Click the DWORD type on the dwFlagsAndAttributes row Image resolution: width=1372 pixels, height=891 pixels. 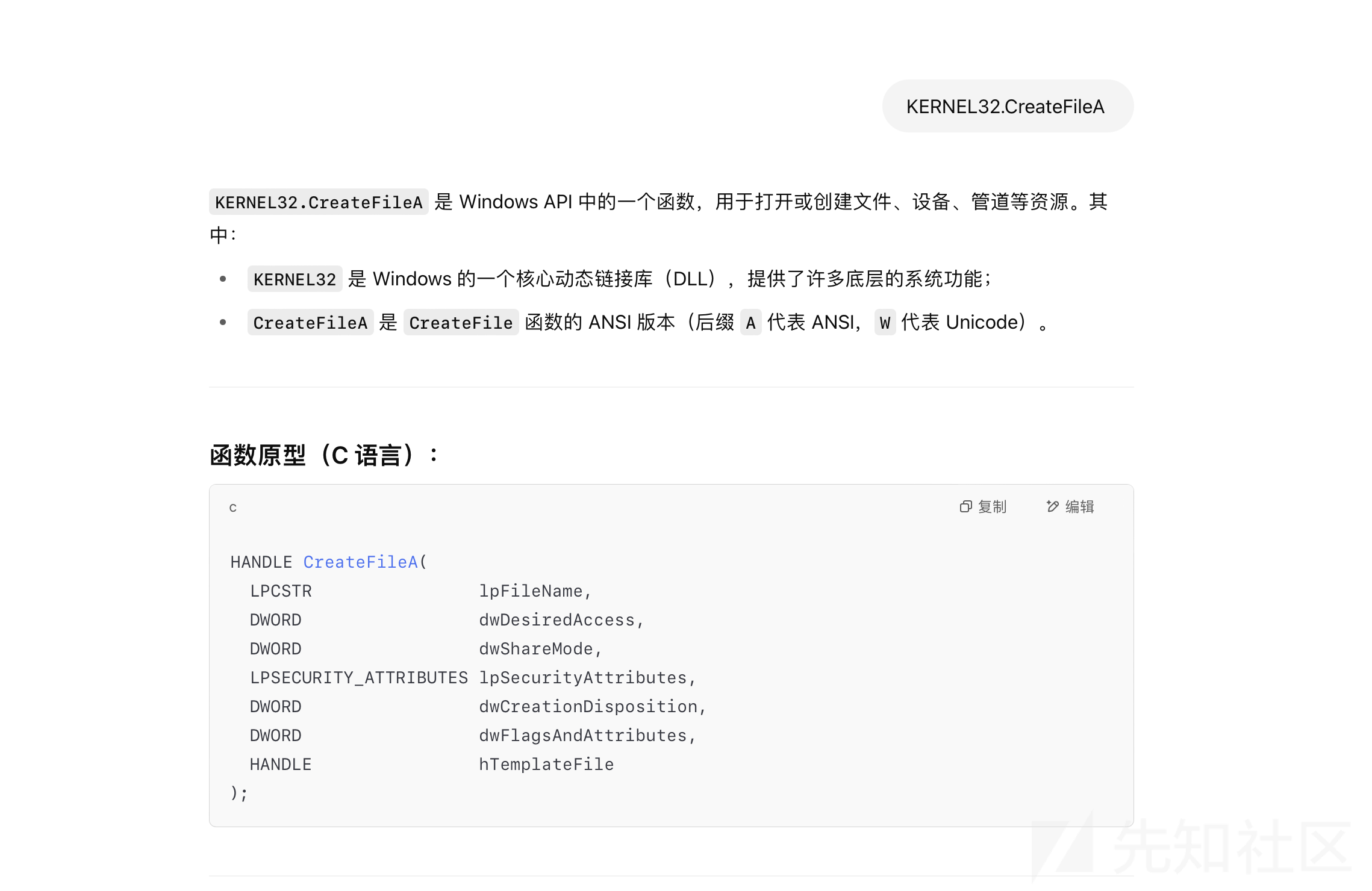276,735
